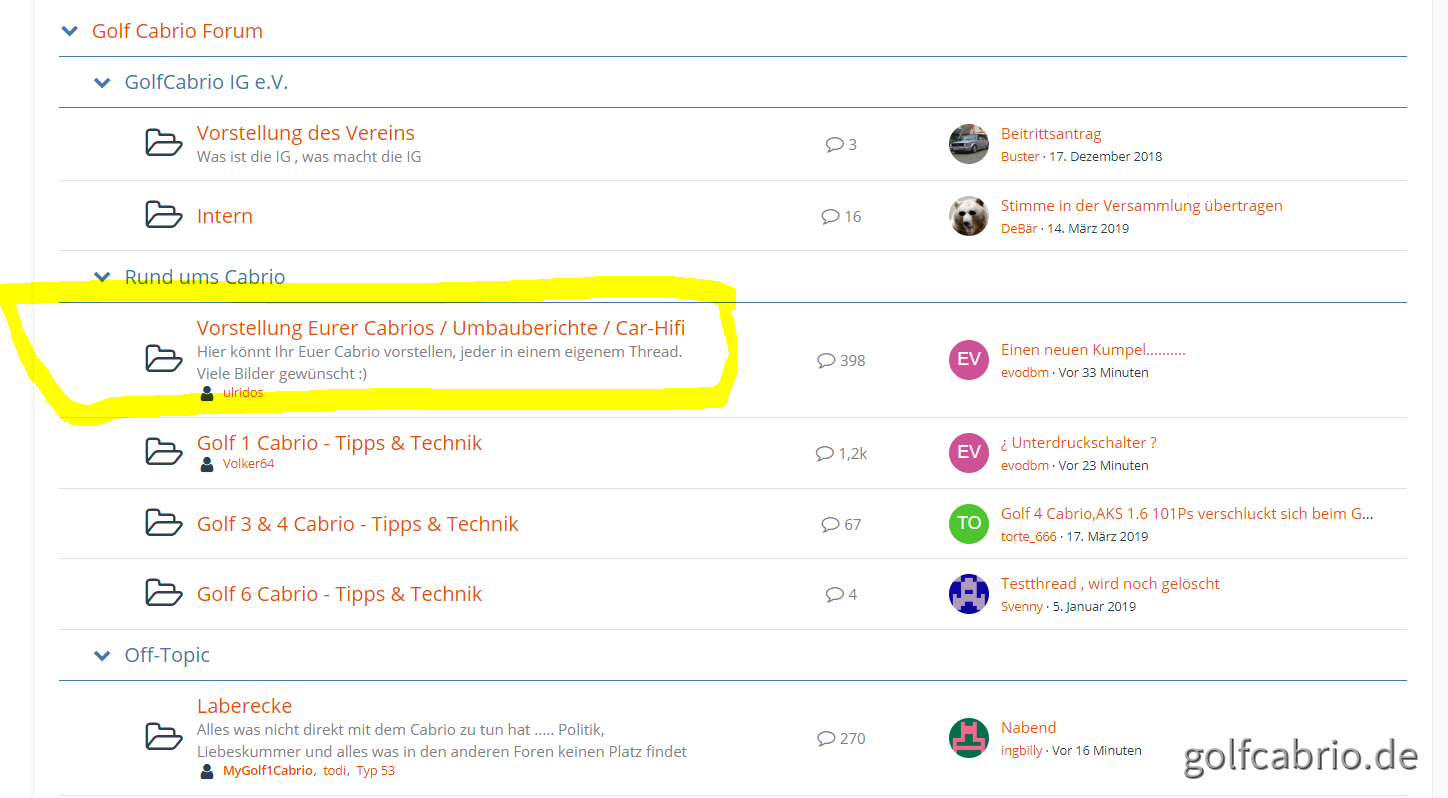1448x798 pixels.
Task: Open Vorstellung Eurer Cabrios / Umbauberichte forum
Action: coord(440,328)
